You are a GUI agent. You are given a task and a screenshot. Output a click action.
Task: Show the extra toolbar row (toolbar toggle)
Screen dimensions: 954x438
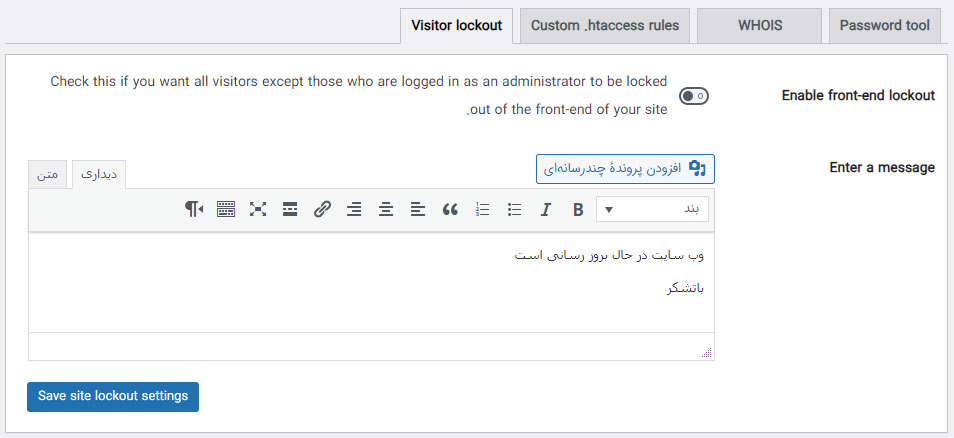coord(226,209)
